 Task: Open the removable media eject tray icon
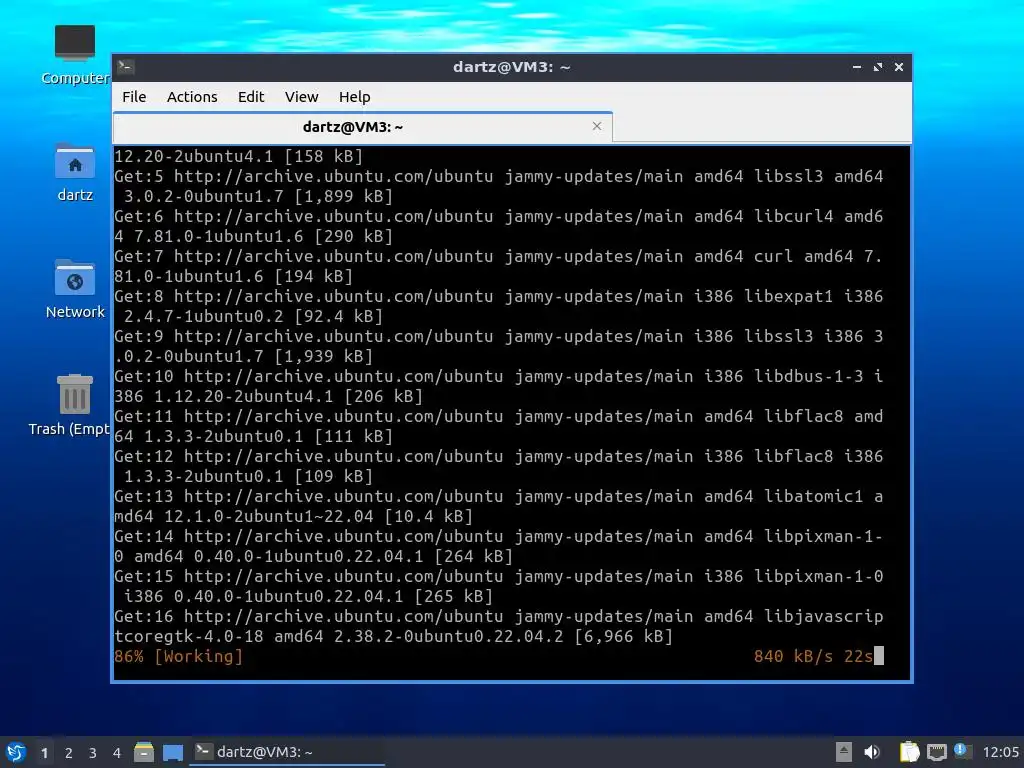click(844, 752)
